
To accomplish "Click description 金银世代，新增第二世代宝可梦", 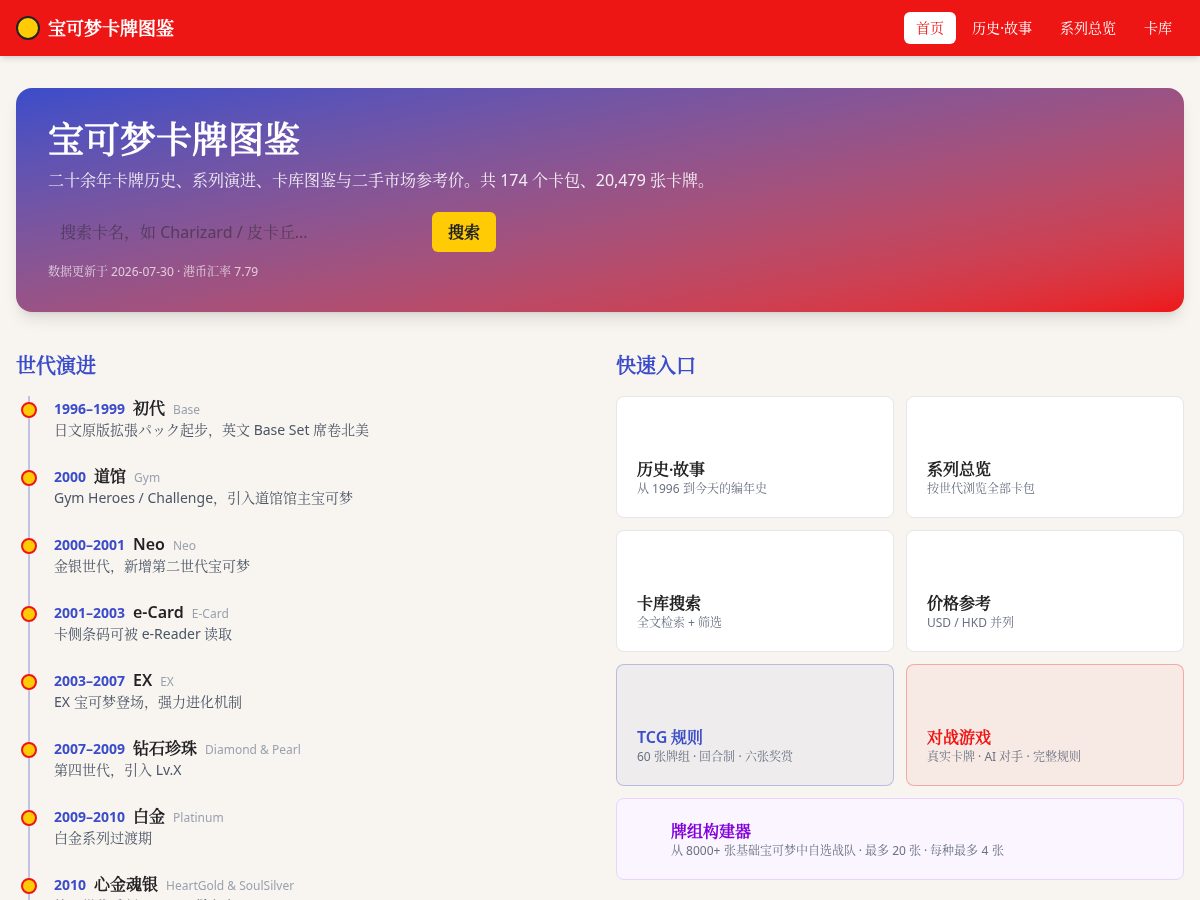I will click(152, 566).
